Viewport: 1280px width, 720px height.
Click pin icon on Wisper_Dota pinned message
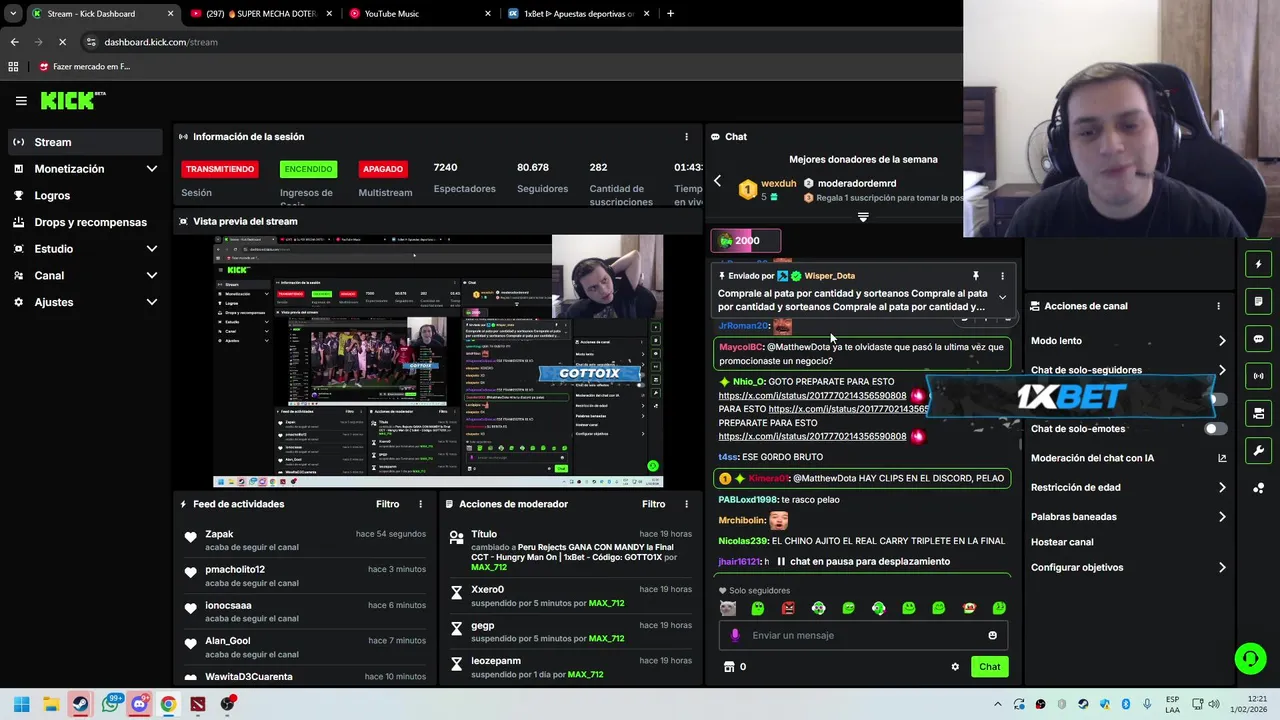pyautogui.click(x=975, y=276)
